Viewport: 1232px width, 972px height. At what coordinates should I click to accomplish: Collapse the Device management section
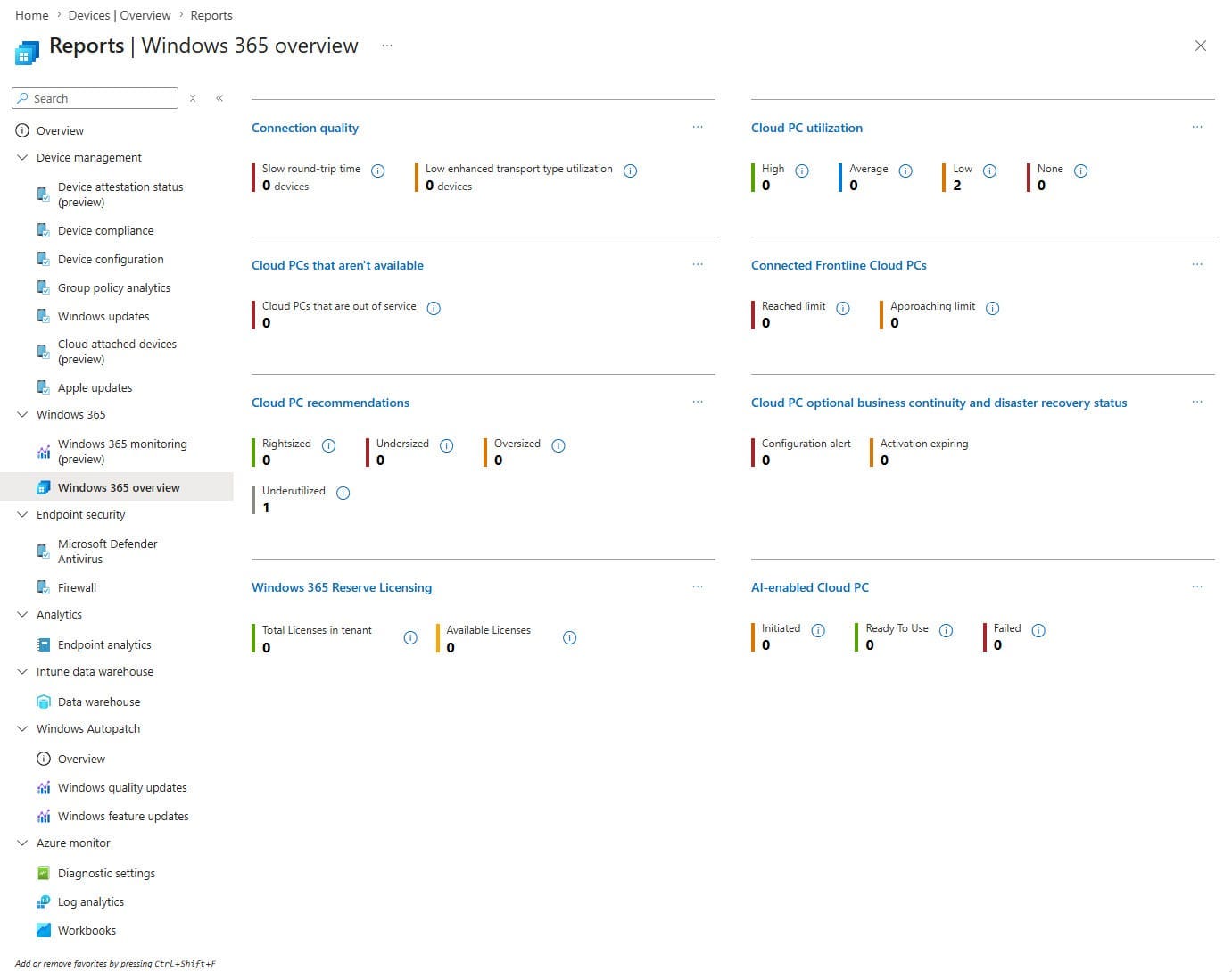(22, 157)
